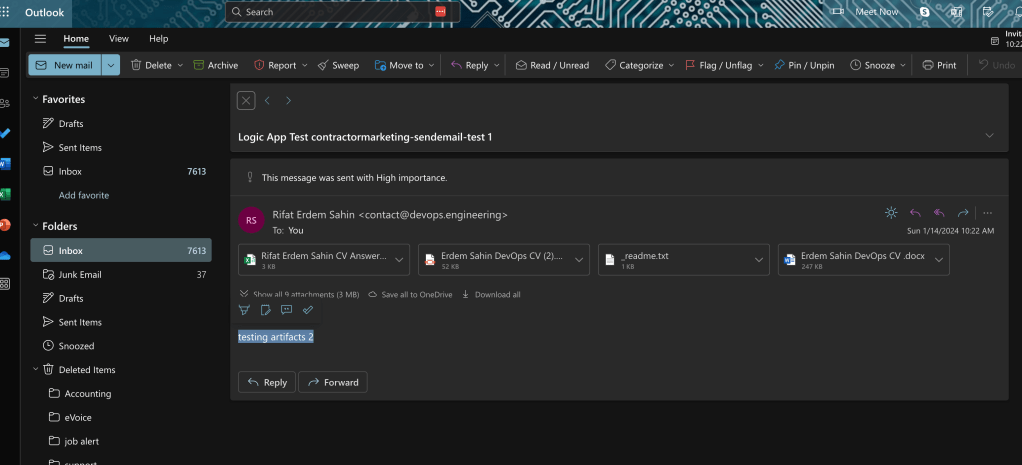This screenshot has width=1022, height=465.
Task: Go to the next message arrow
Action: 288,100
